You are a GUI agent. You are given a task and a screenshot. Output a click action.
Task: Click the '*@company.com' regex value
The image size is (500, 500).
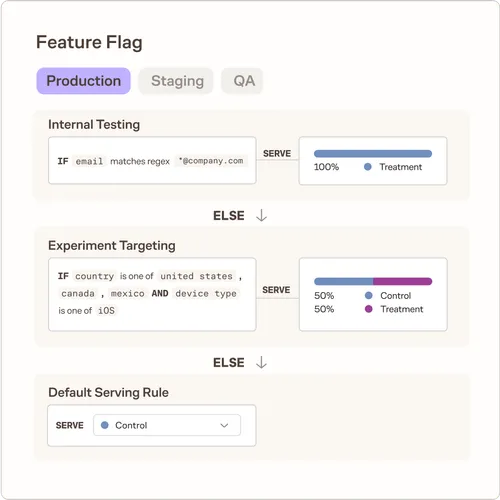click(211, 161)
